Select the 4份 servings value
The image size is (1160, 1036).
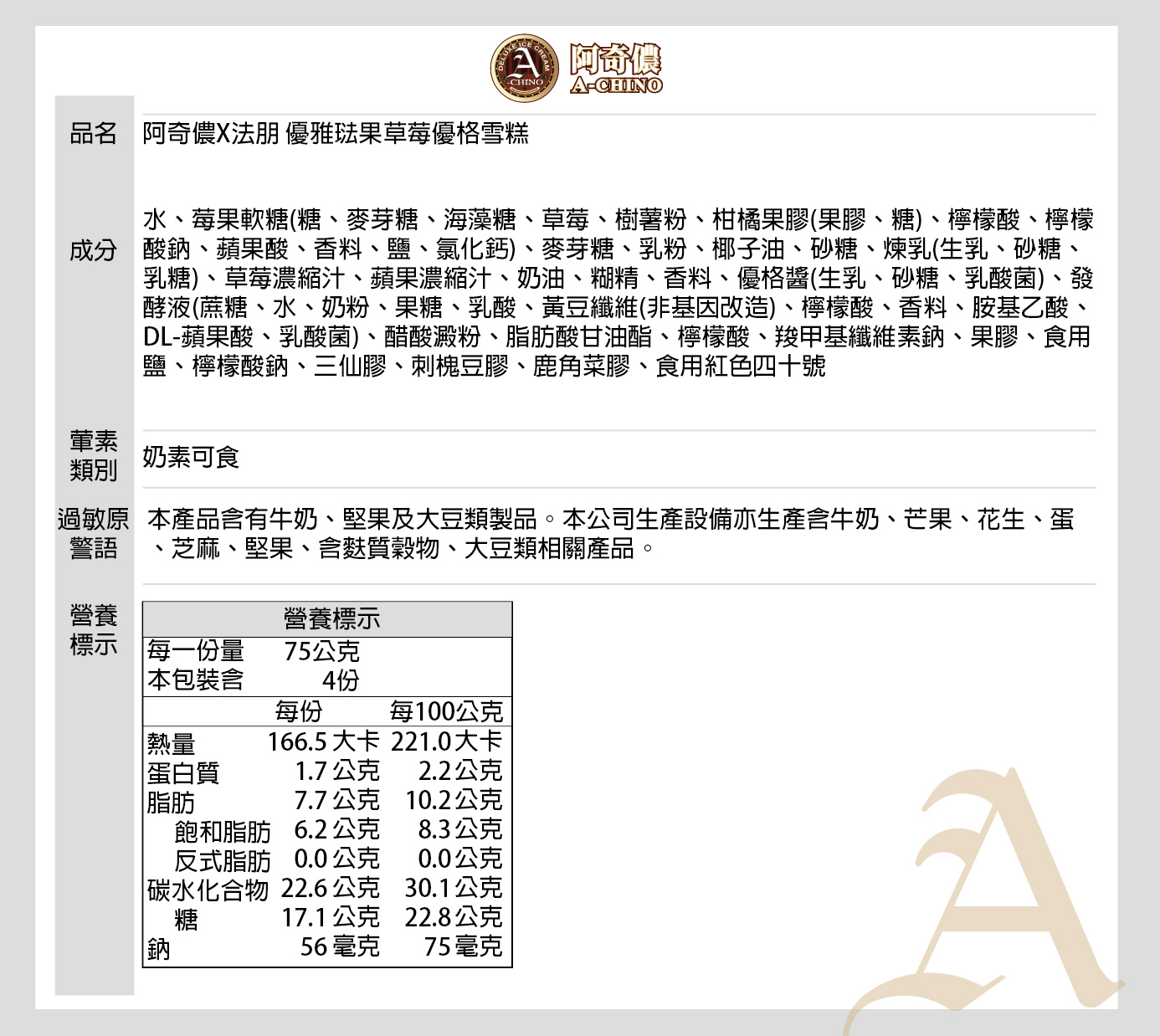(x=341, y=680)
